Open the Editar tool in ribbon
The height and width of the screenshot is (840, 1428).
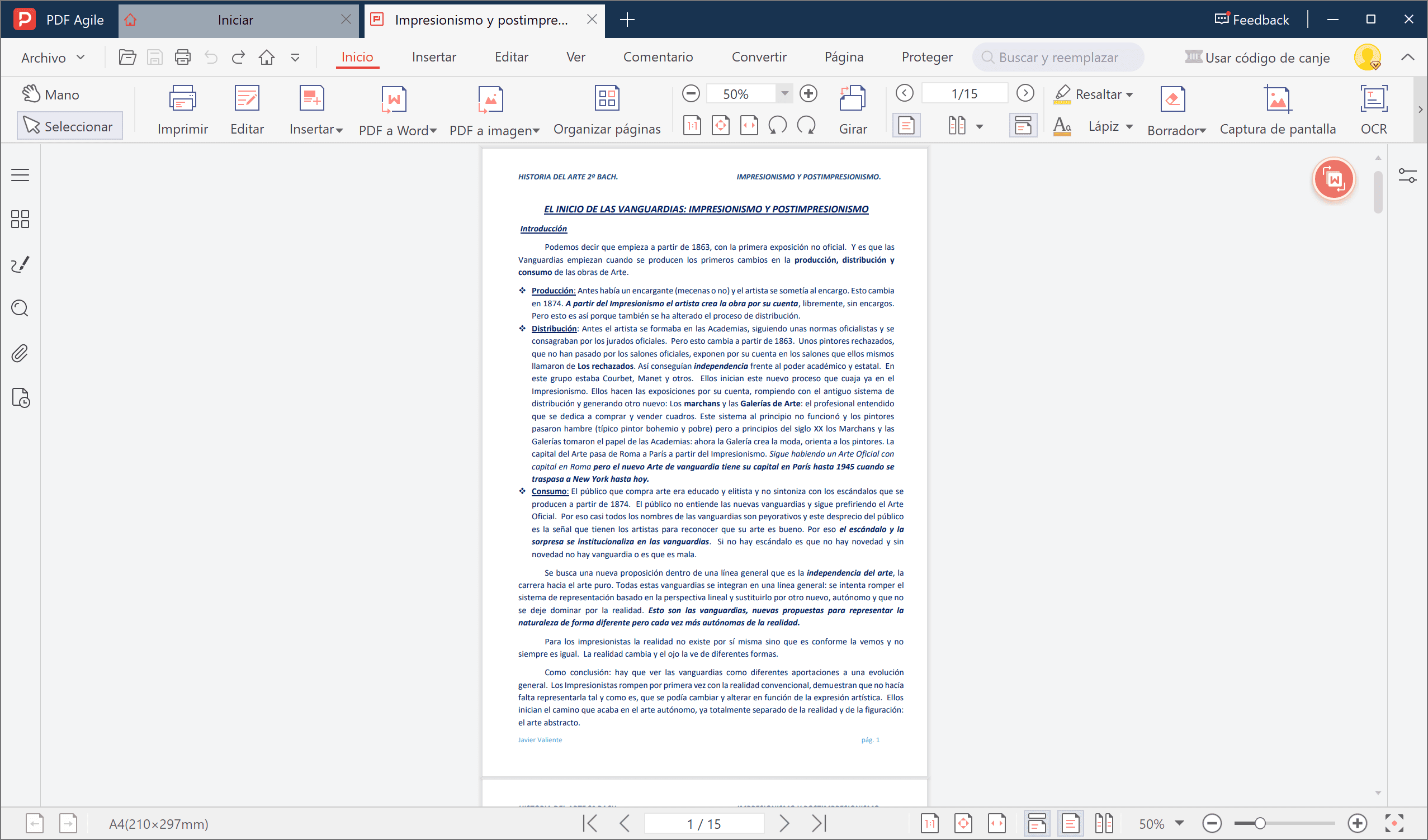point(247,111)
